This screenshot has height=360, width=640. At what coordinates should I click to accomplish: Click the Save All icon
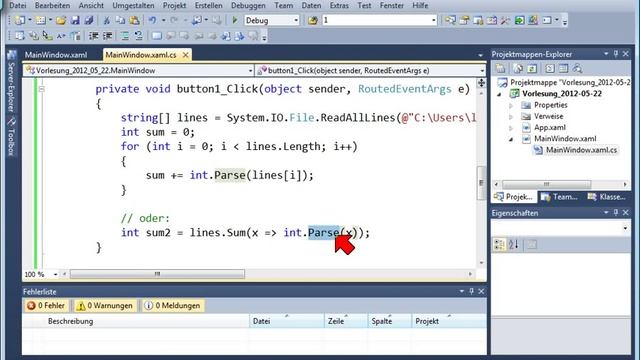pos(89,20)
